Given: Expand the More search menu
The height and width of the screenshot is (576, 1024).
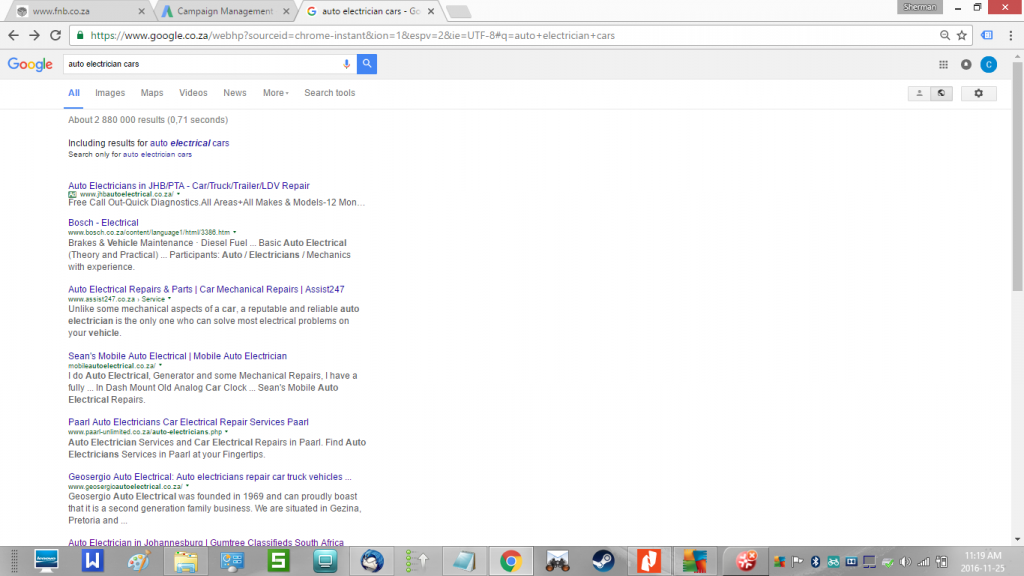Looking at the screenshot, I should pyautogui.click(x=276, y=93).
